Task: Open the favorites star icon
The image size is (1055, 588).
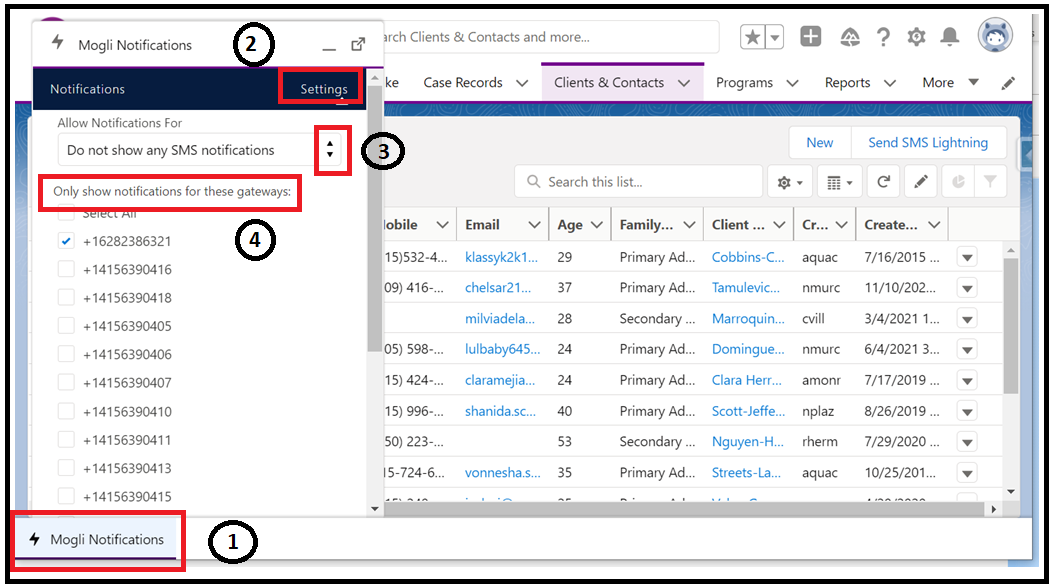Action: (x=753, y=37)
